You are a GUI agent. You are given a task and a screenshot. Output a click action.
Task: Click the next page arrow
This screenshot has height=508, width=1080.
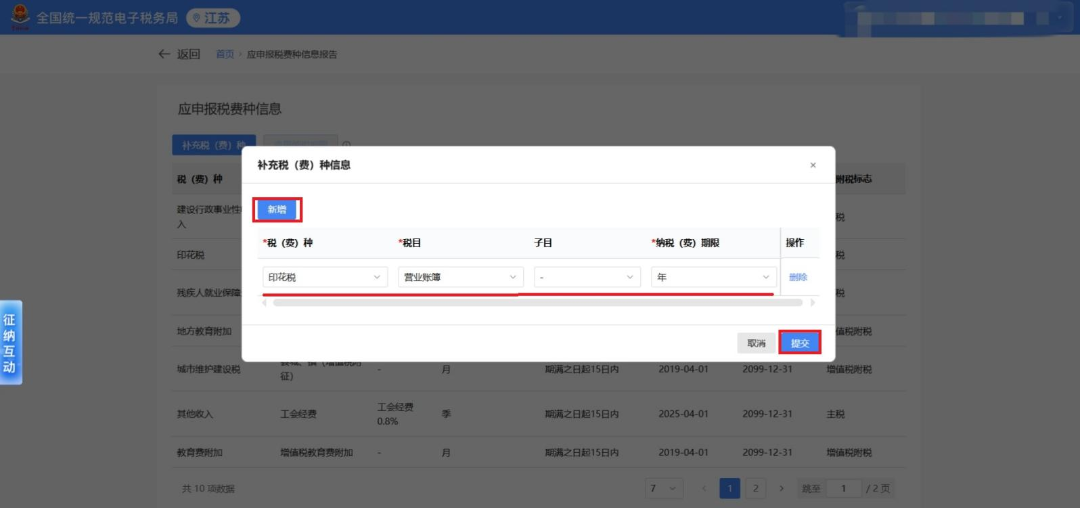781,488
